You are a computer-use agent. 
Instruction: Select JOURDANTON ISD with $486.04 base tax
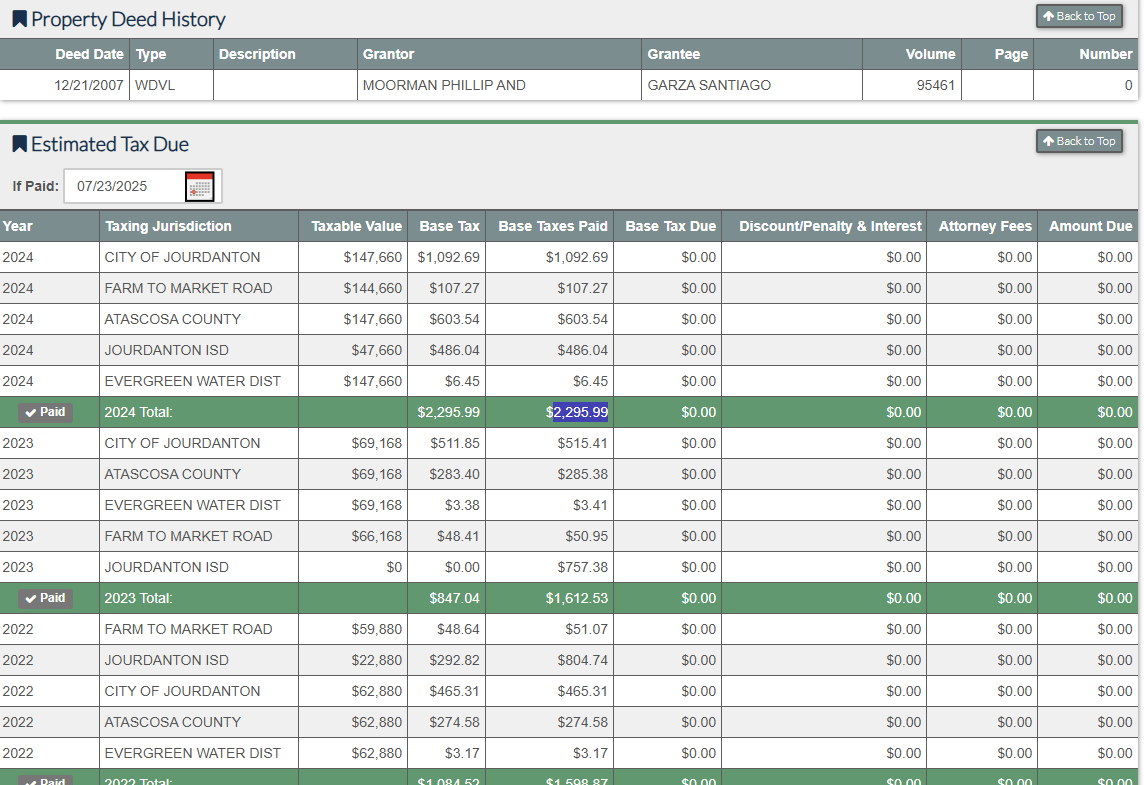pos(166,350)
